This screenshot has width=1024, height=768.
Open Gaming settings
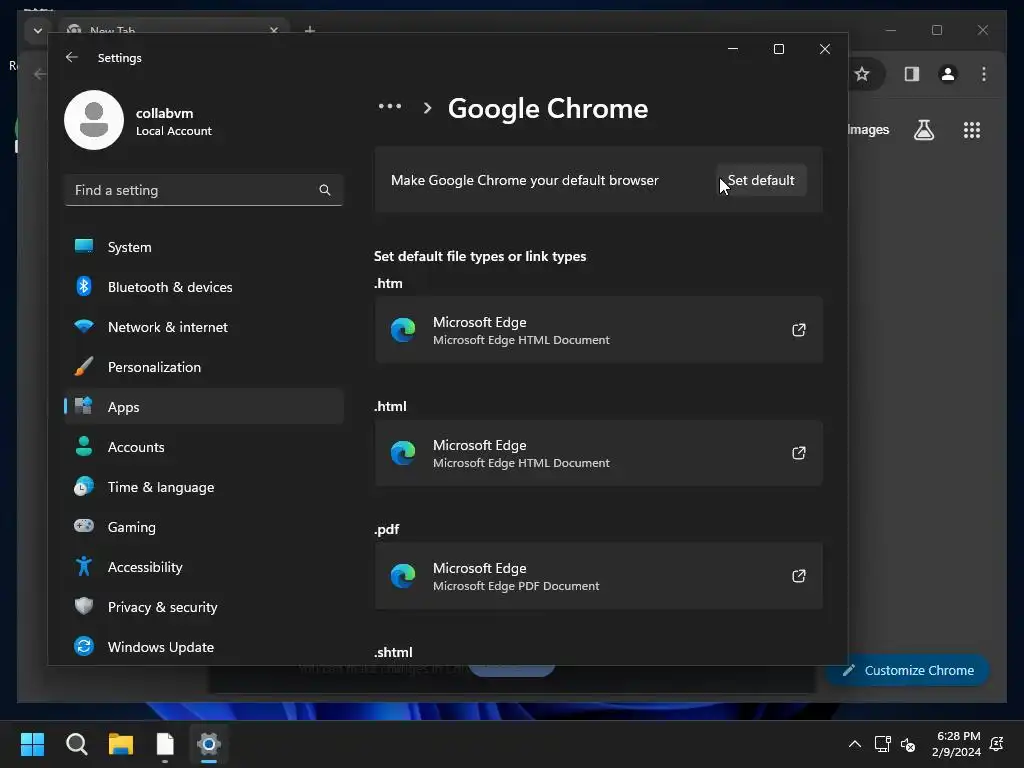pyautogui.click(x=204, y=527)
